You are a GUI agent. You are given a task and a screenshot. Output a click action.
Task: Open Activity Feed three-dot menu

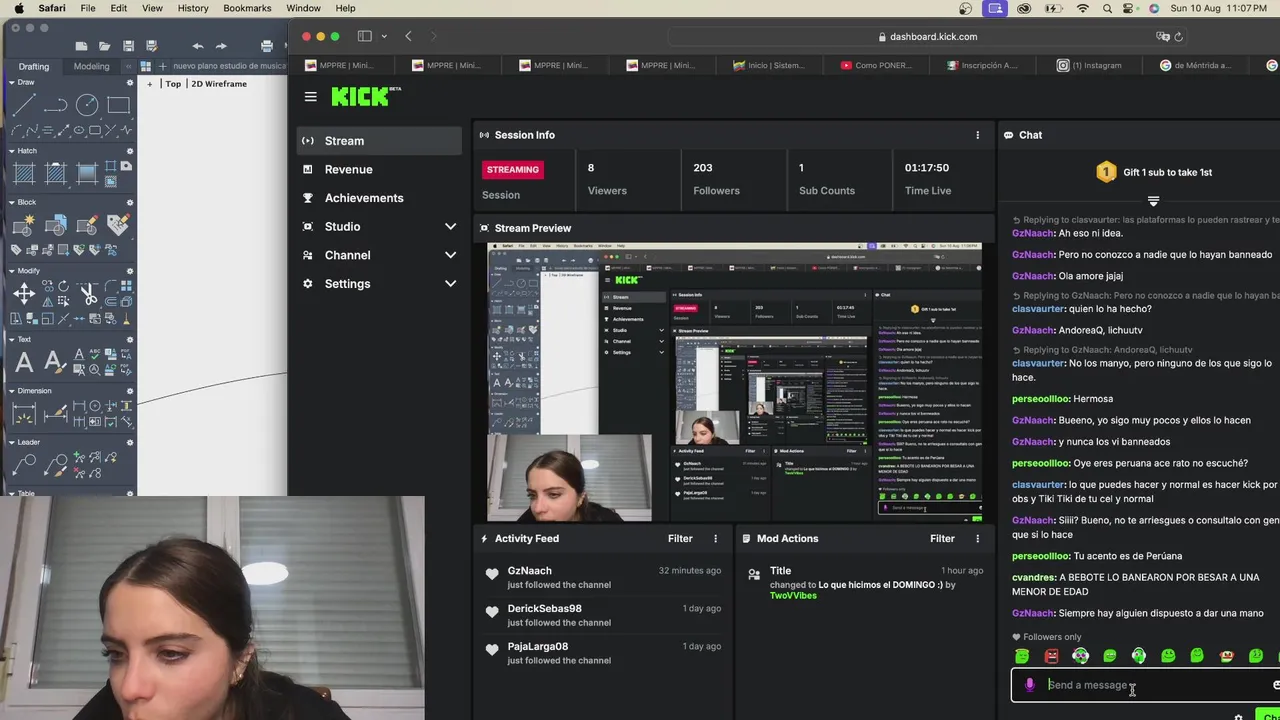(715, 538)
